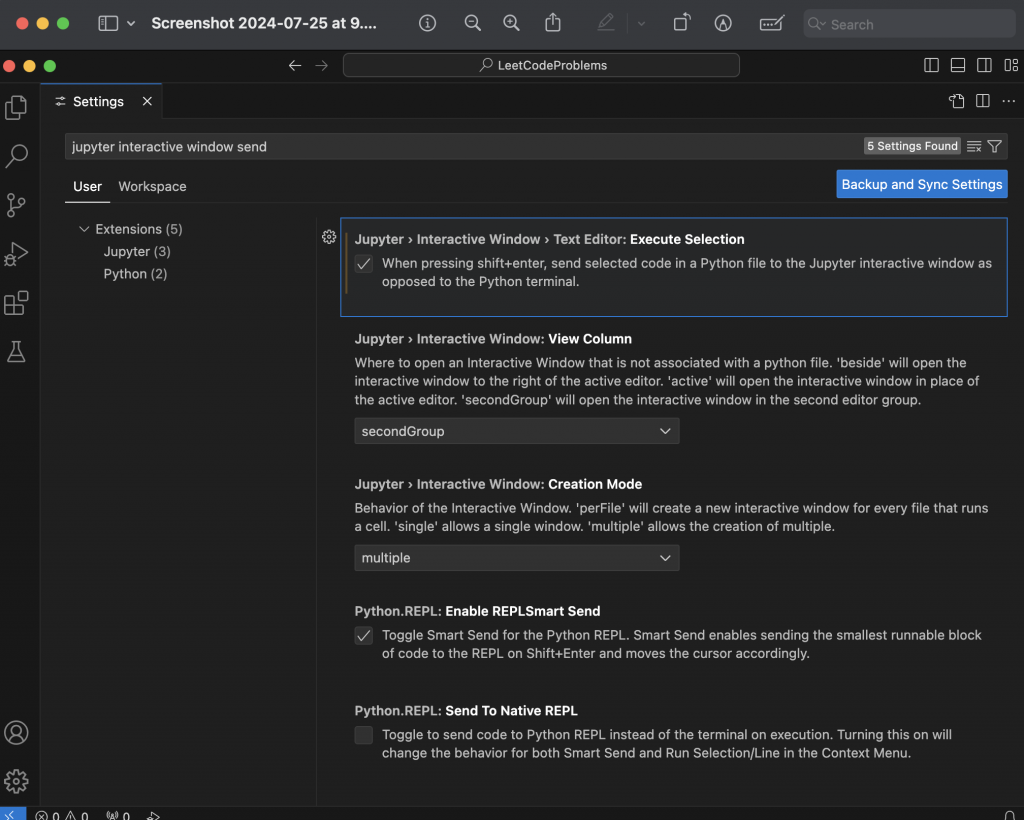Zoom in using Preview toolbar
1024x820 pixels.
pyautogui.click(x=511, y=24)
